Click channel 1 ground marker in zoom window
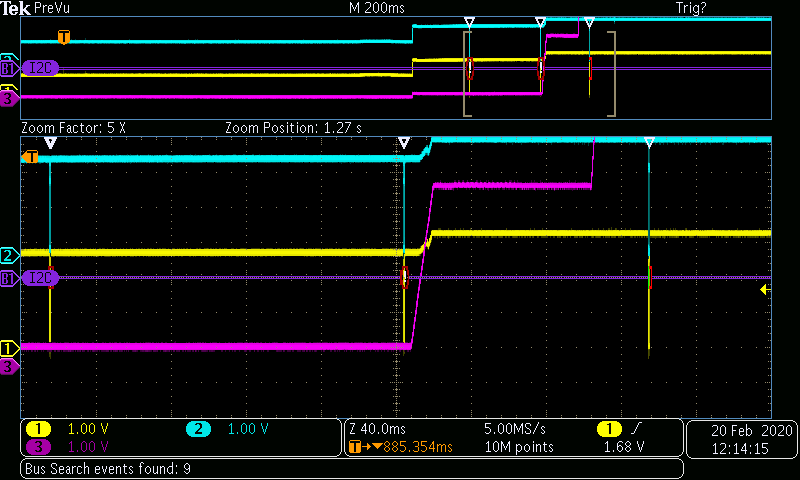 9,349
